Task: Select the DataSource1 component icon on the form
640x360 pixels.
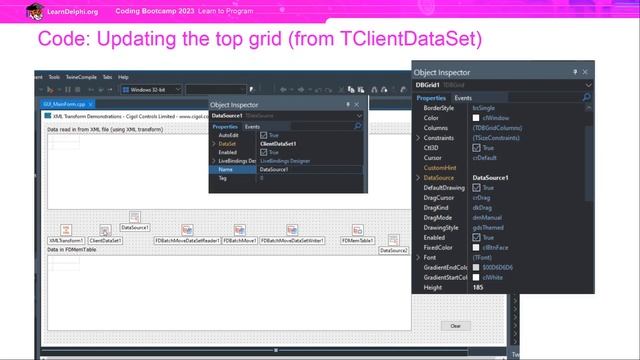Action: (x=135, y=217)
